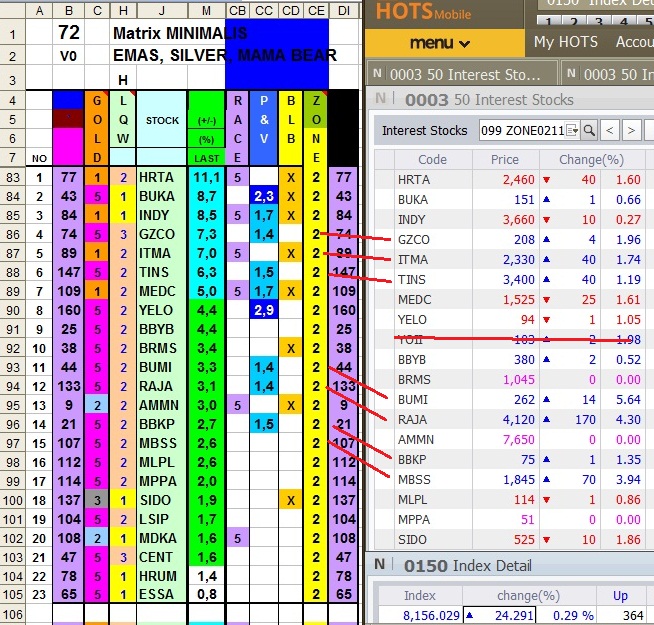Image resolution: width=654 pixels, height=625 pixels.
Task: Open the My HOTS menu item
Action: tap(566, 42)
